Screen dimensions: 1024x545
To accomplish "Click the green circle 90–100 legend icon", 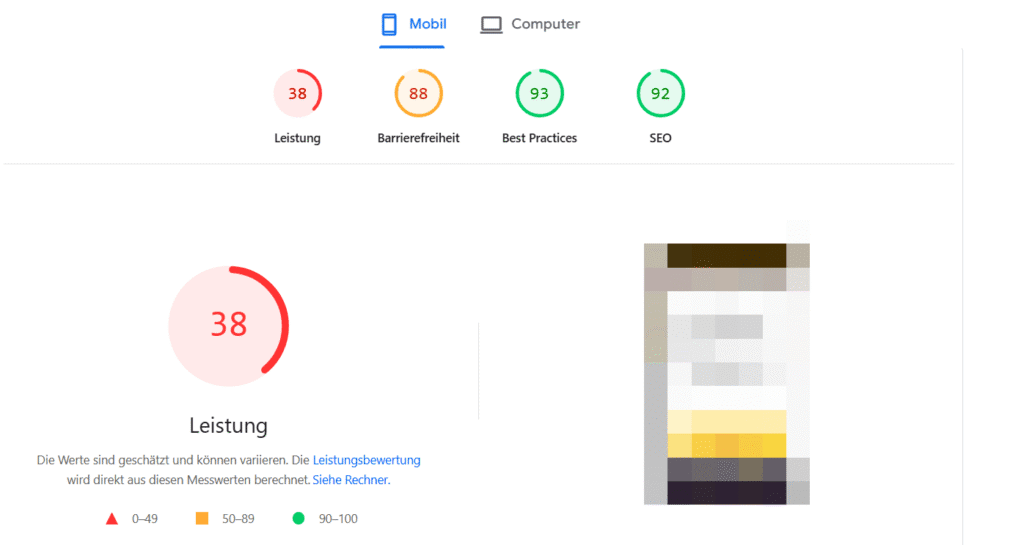I will click(x=298, y=518).
